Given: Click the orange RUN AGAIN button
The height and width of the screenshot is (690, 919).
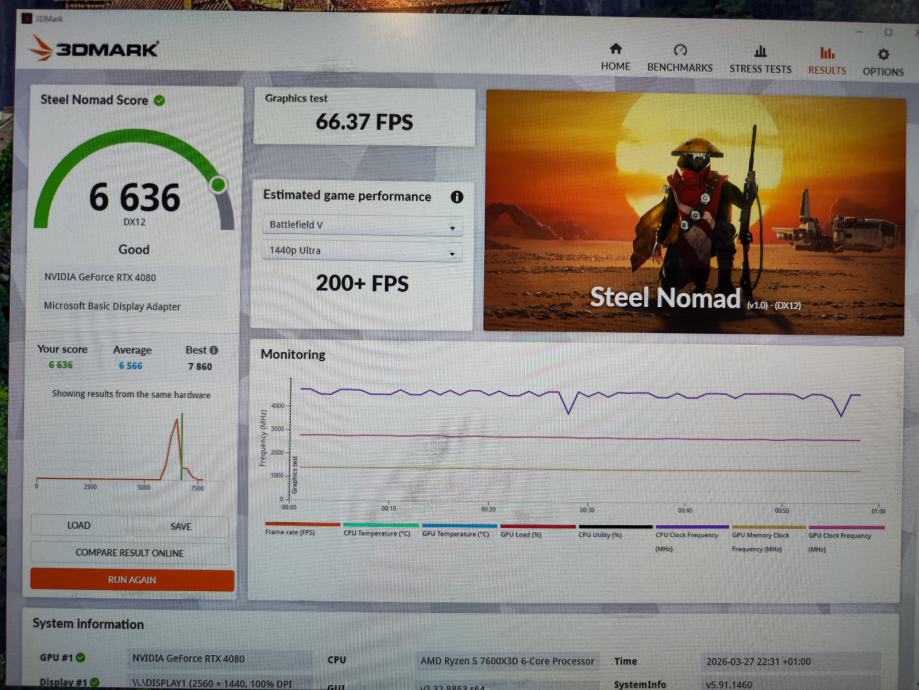Looking at the screenshot, I should [x=132, y=580].
